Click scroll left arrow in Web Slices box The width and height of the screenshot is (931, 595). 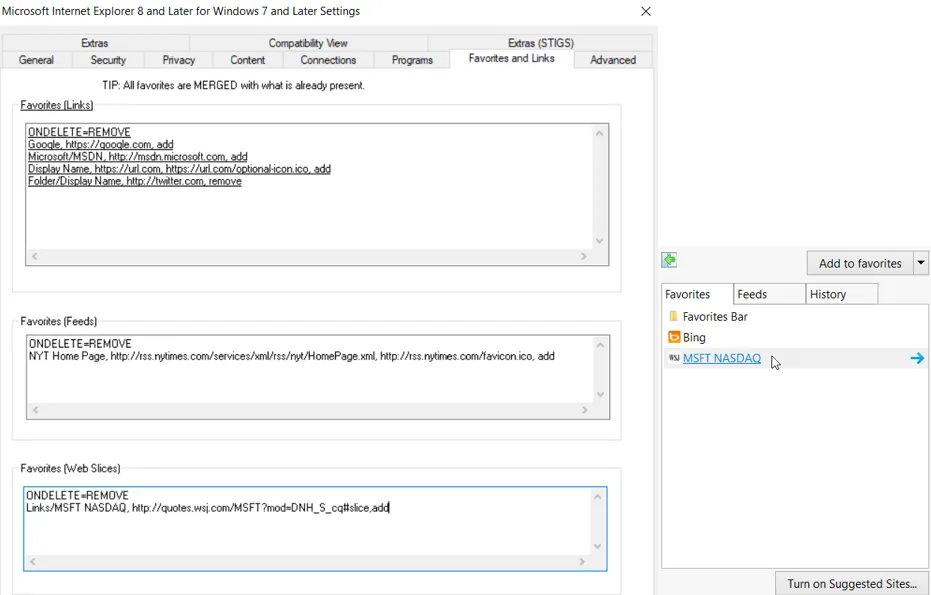(33, 561)
